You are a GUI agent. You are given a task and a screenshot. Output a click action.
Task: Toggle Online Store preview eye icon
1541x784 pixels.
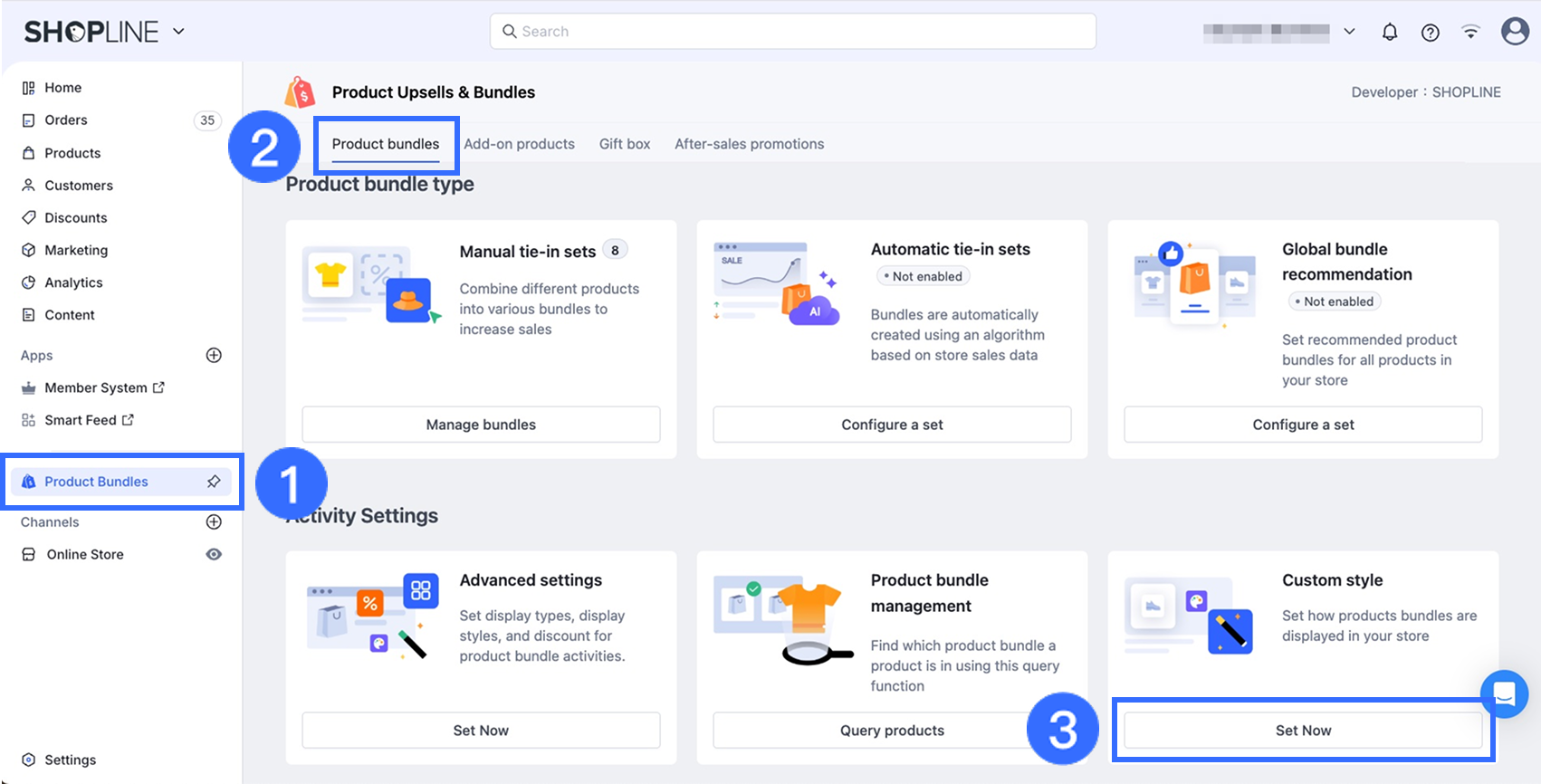(x=214, y=554)
